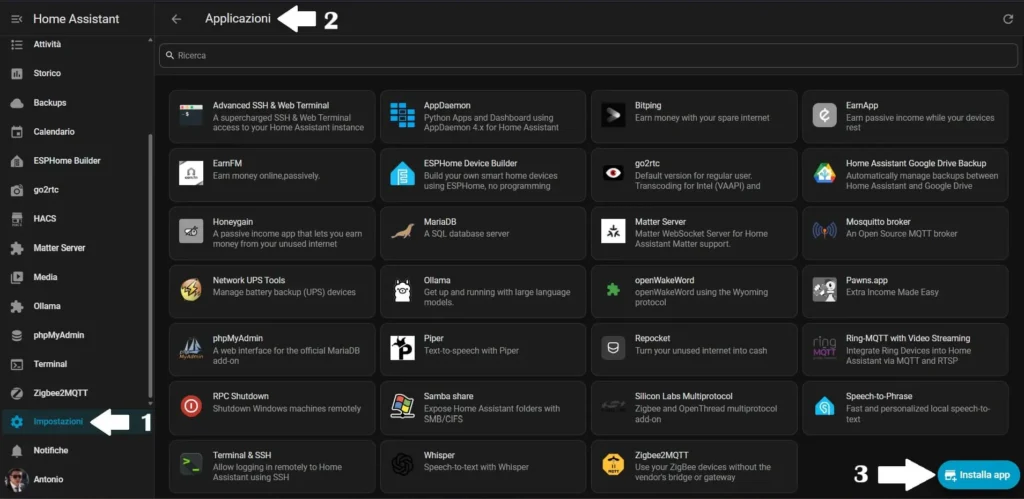Refresh the add-on list using the reload icon
Viewport: 1024px width, 499px height.
1008,19
